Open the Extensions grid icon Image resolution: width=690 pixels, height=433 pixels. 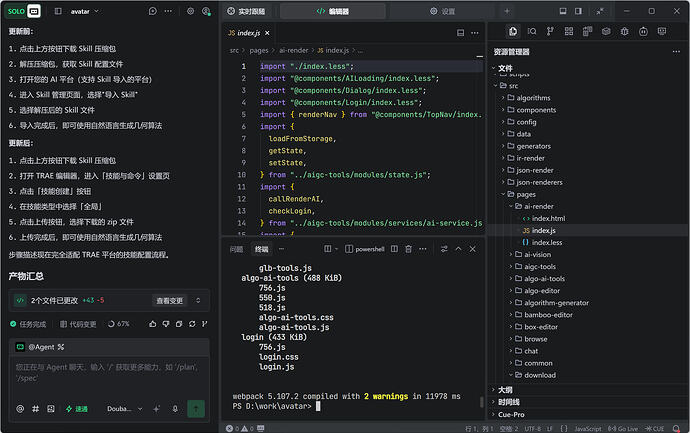(x=569, y=31)
